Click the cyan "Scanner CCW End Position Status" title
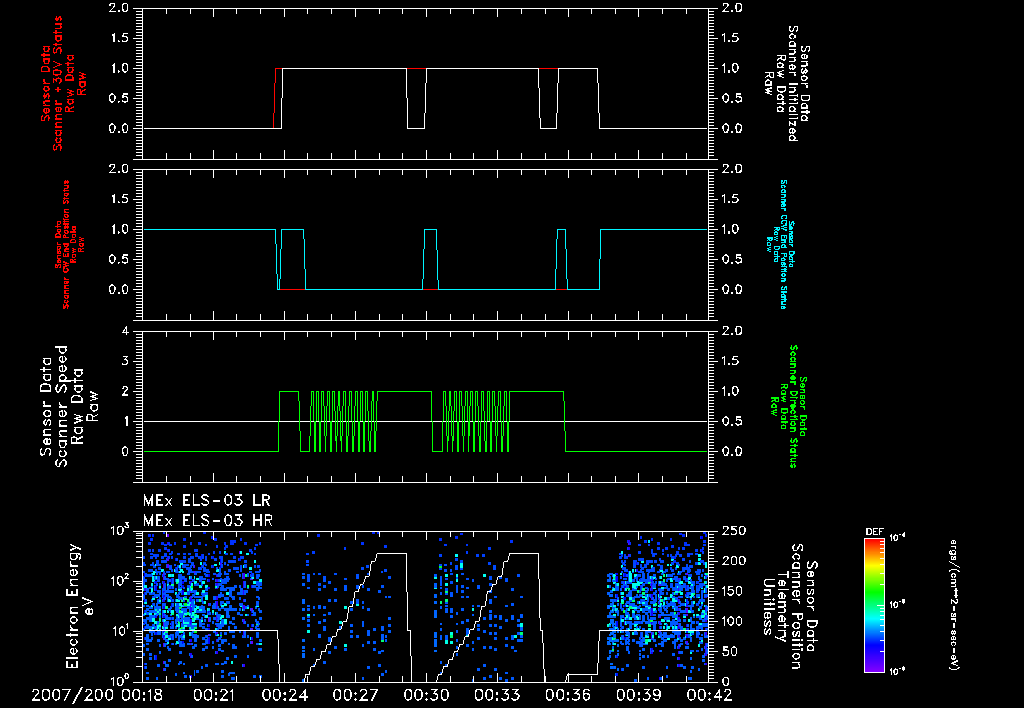The width and height of the screenshot is (1024, 708). 781,245
